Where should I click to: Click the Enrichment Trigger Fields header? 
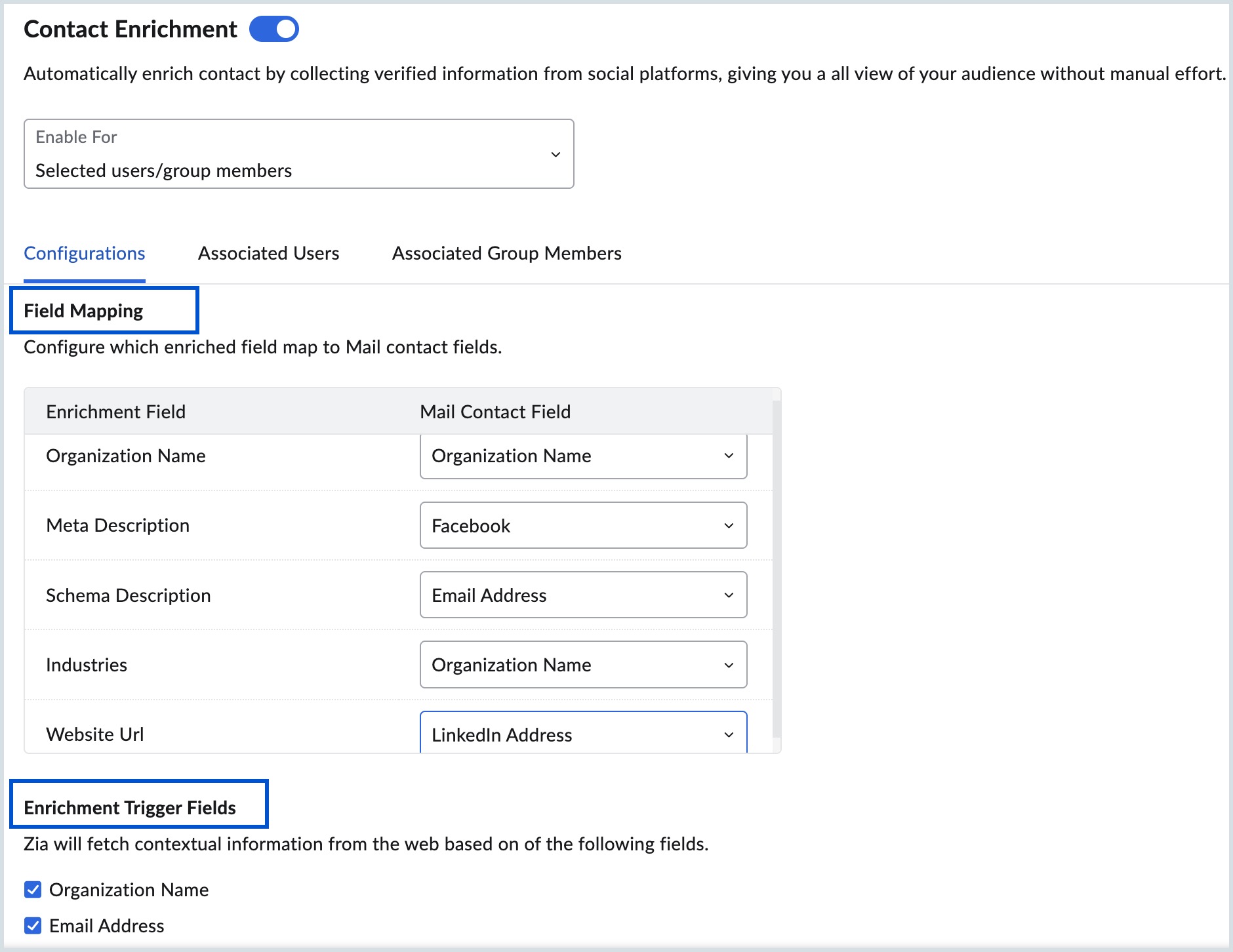click(x=130, y=808)
